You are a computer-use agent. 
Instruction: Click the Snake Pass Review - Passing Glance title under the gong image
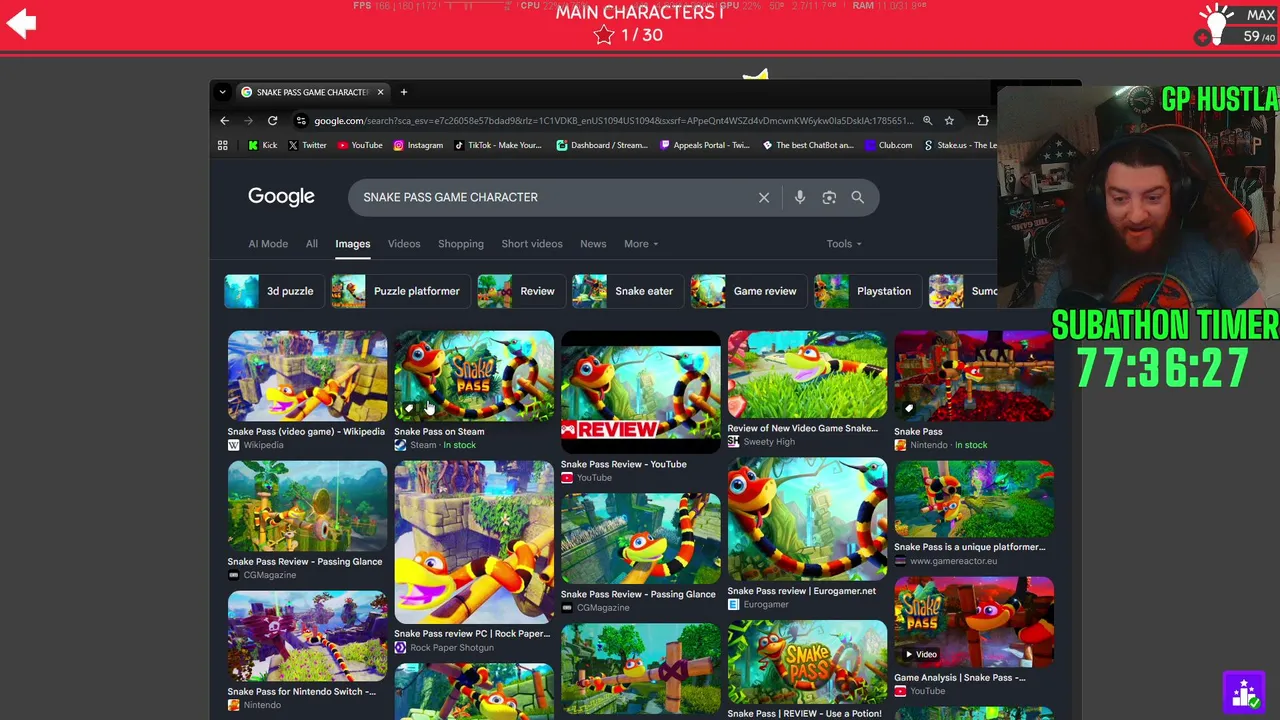[305, 562]
